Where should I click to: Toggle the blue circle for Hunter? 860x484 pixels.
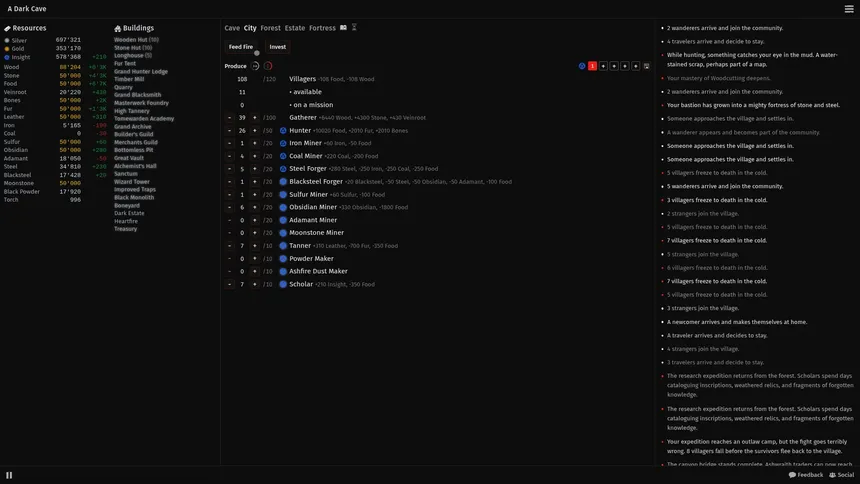[x=283, y=131]
